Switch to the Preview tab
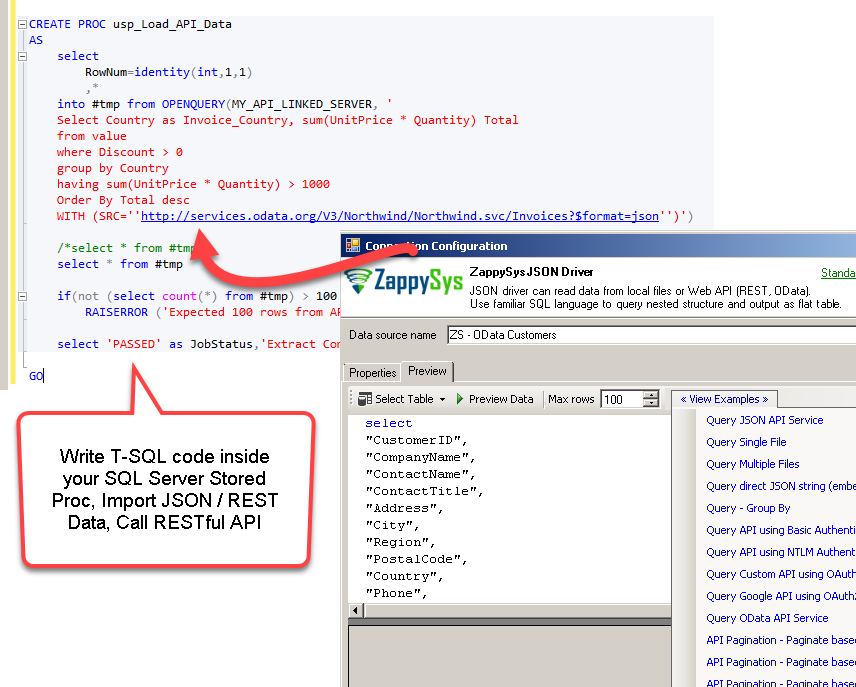The width and height of the screenshot is (856, 687). click(426, 371)
